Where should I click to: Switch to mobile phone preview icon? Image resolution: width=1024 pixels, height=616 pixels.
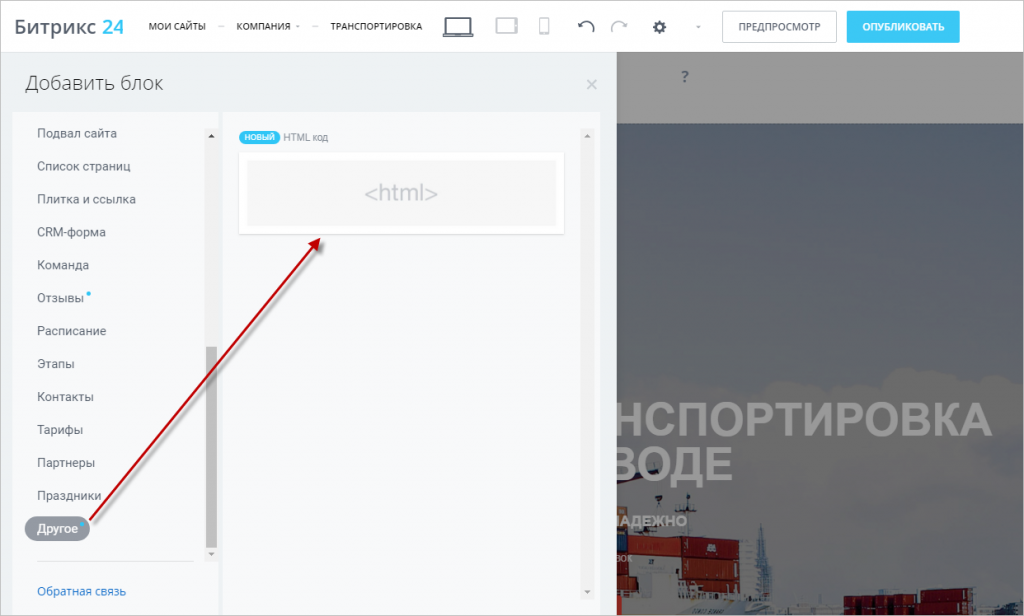tap(543, 26)
